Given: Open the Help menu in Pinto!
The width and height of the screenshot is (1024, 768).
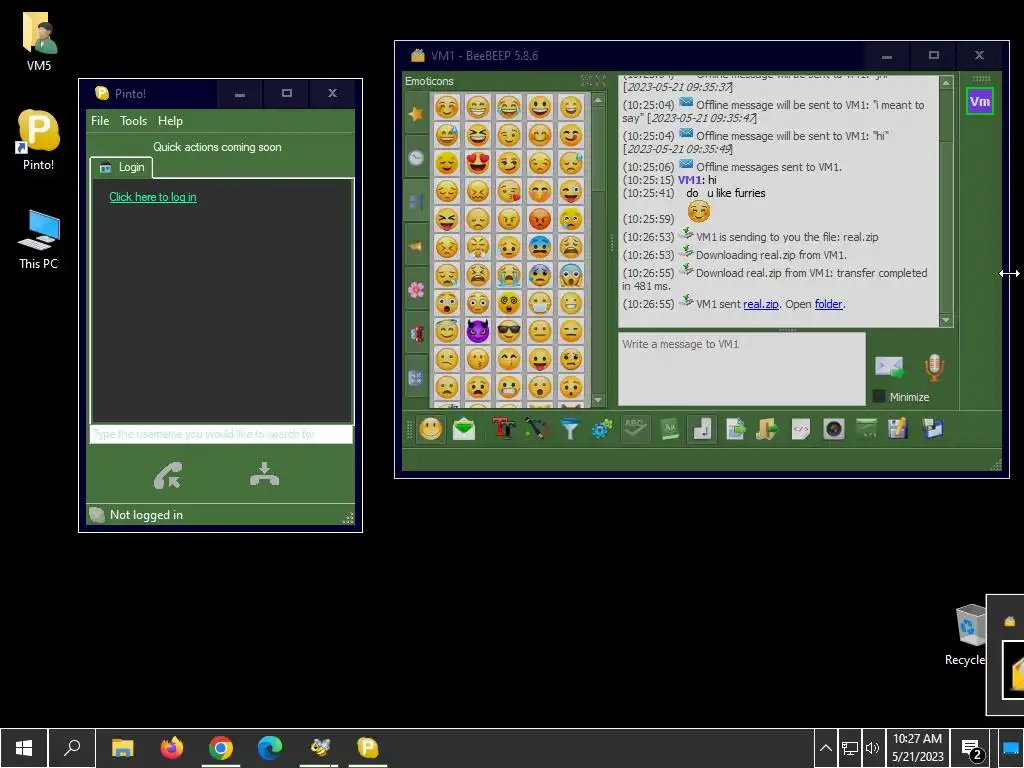Looking at the screenshot, I should pyautogui.click(x=170, y=121).
